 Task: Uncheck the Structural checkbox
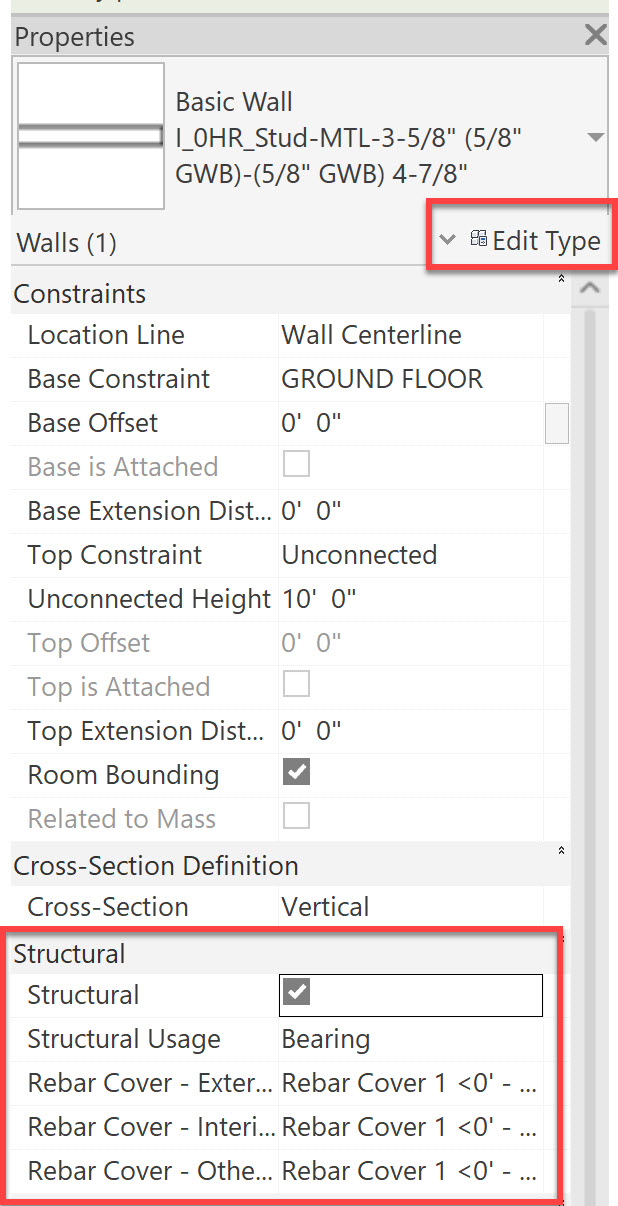click(x=297, y=992)
